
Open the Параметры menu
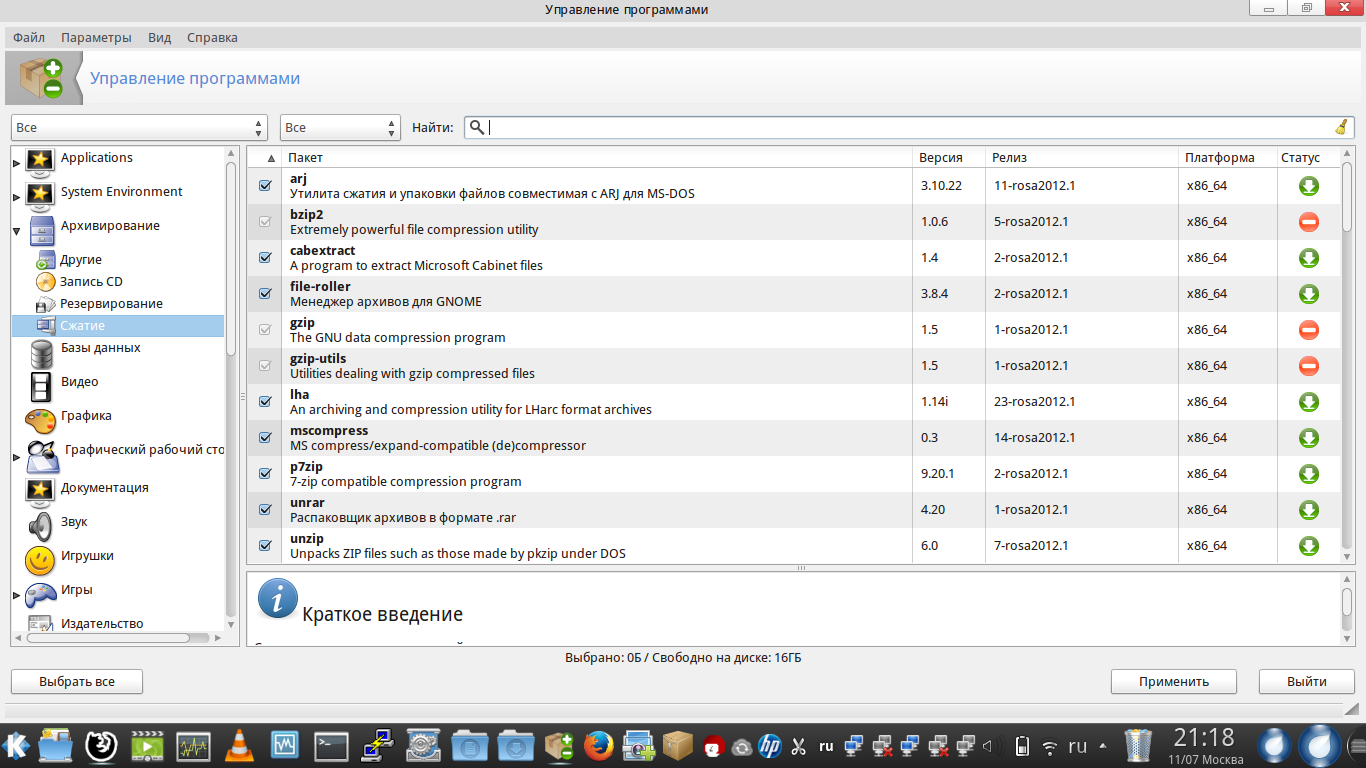96,38
